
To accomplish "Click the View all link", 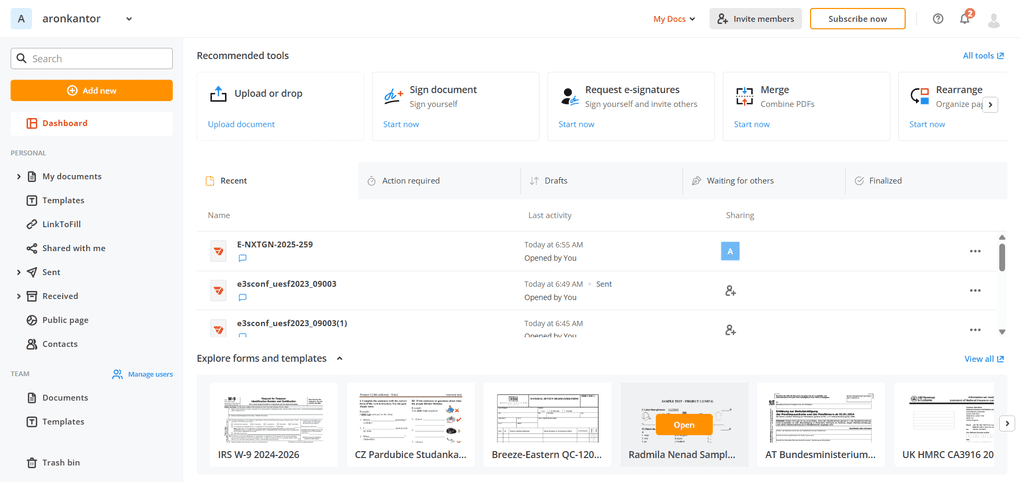I will 984,359.
